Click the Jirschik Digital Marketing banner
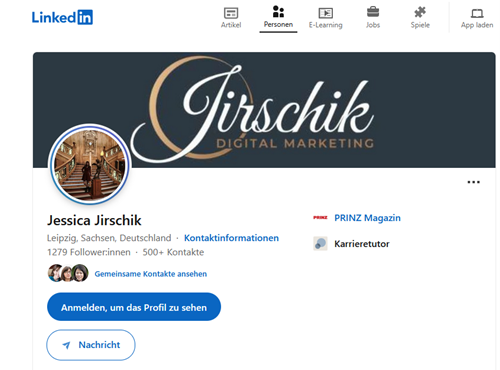500x370 pixels. 264,110
